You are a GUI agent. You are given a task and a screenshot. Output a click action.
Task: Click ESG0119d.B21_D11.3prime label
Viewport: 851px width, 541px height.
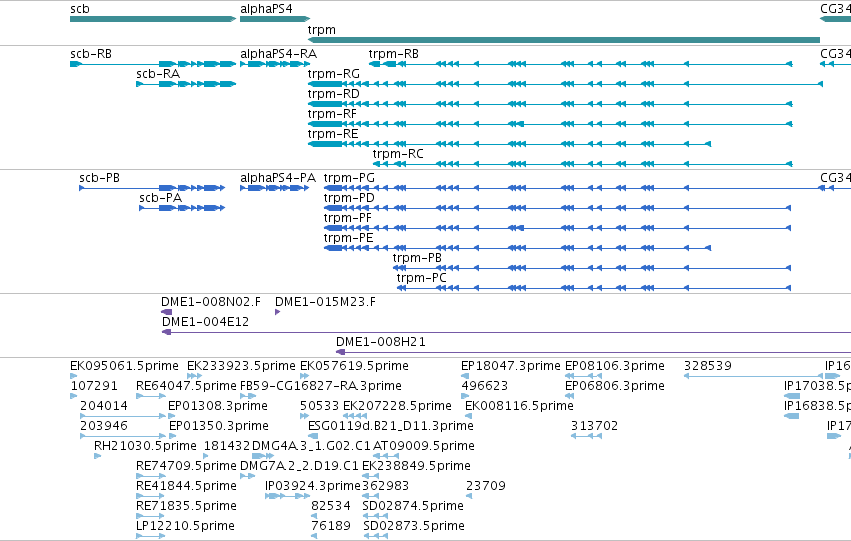click(x=391, y=426)
